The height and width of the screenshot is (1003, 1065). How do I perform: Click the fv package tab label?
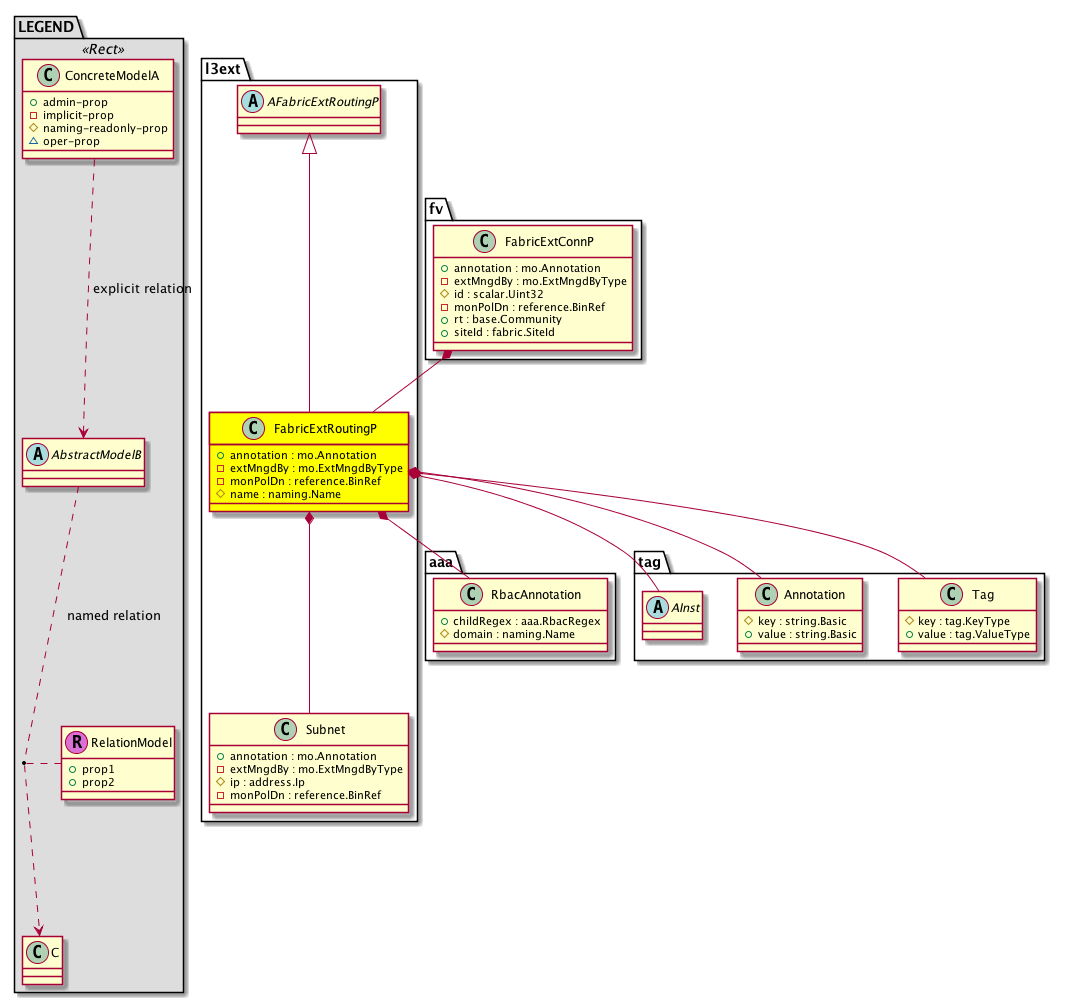(436, 210)
